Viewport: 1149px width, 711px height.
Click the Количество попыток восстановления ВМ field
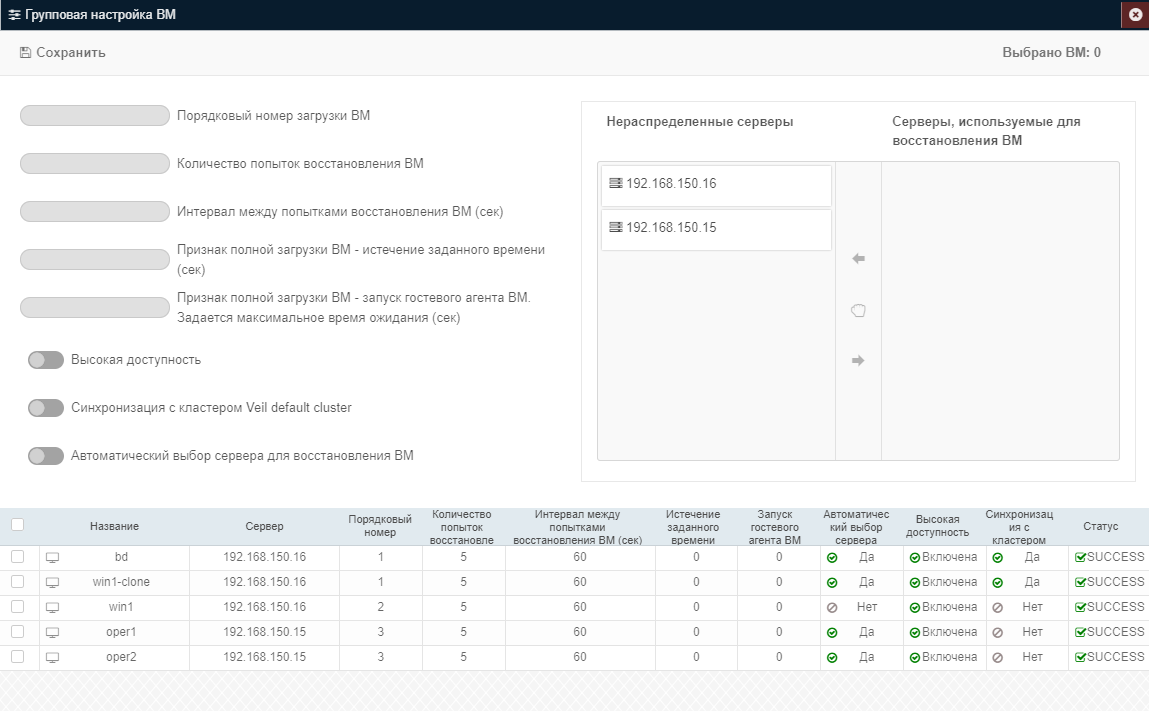95,163
